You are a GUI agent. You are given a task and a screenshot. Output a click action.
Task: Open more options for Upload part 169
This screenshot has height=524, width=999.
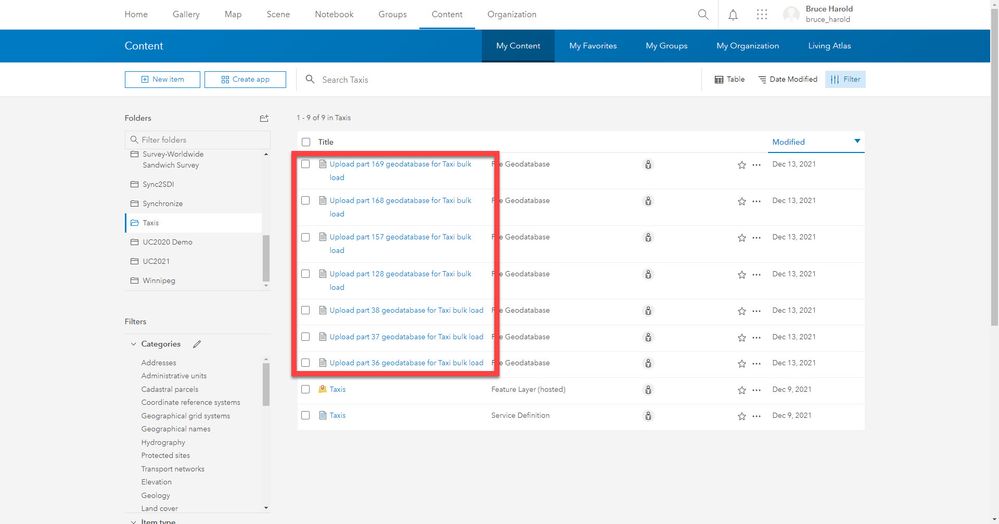(x=756, y=165)
